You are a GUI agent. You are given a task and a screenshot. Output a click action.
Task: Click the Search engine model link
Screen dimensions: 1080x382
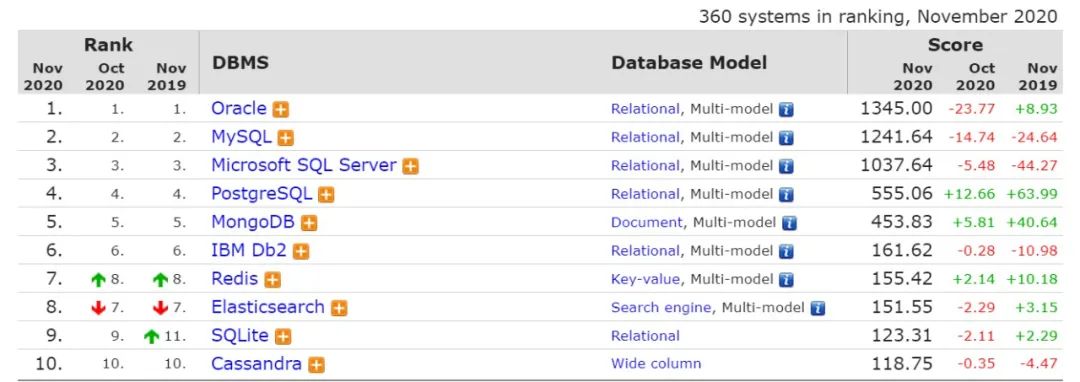pyautogui.click(x=661, y=308)
